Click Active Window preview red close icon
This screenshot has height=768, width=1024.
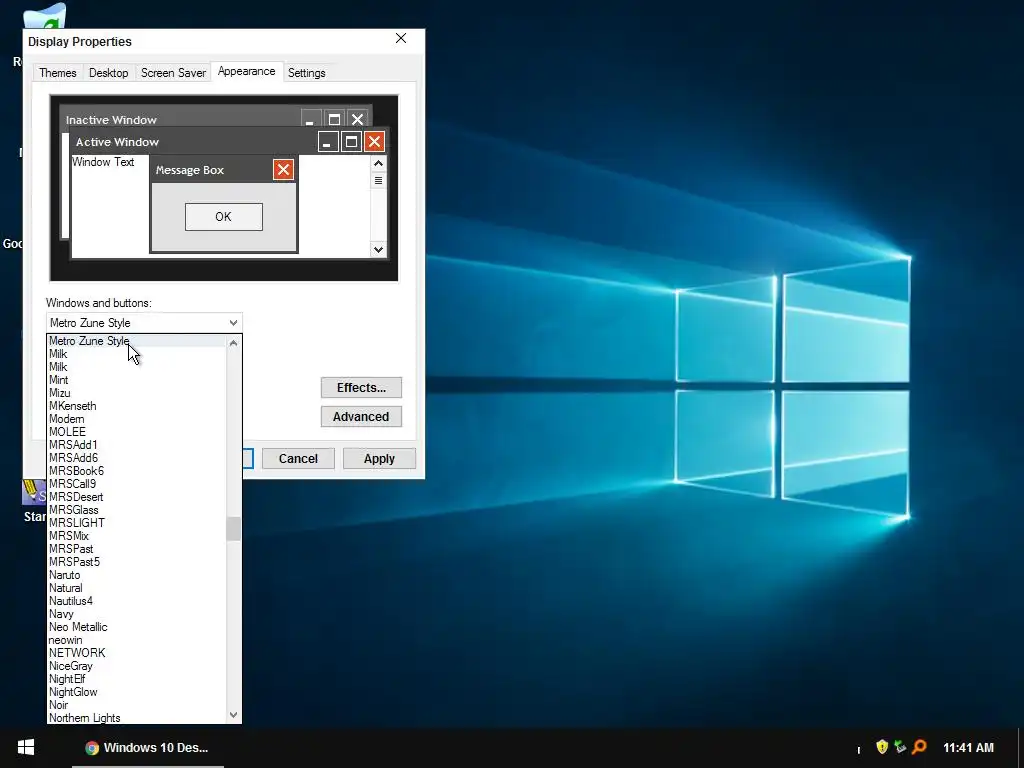coord(374,142)
